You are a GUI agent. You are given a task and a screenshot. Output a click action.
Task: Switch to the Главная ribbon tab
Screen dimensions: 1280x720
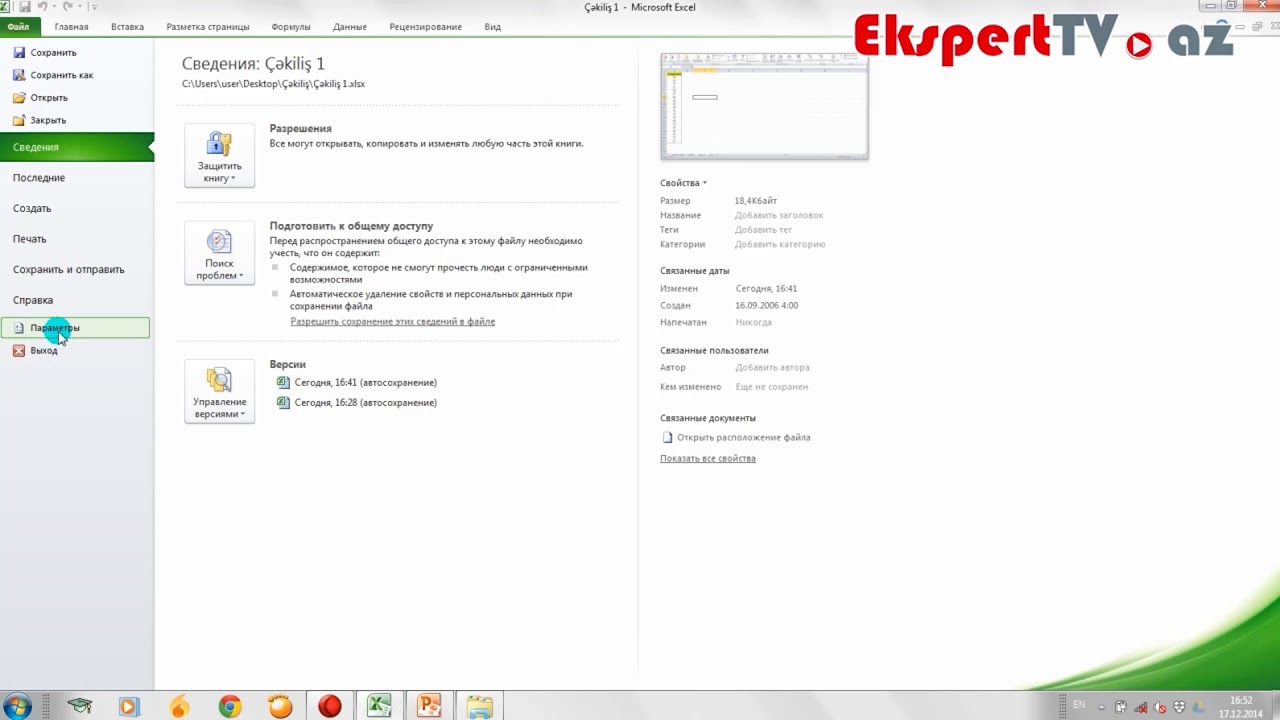(71, 27)
